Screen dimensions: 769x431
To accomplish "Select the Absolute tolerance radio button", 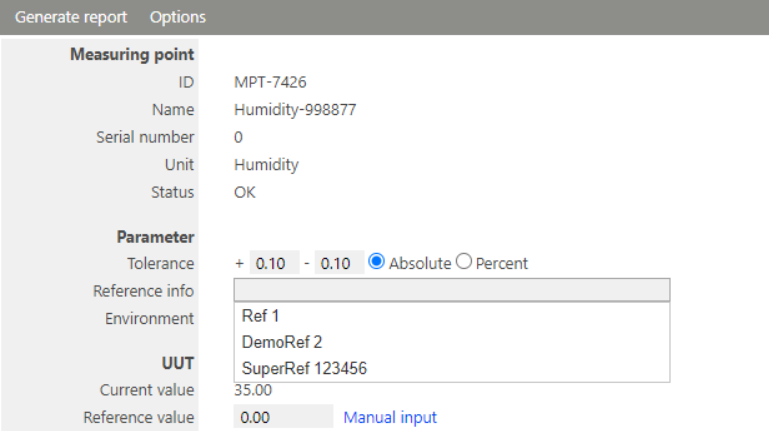I will (x=377, y=263).
